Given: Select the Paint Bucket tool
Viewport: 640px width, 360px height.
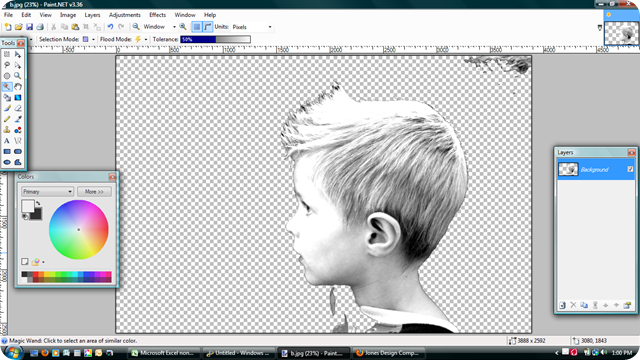Looking at the screenshot, I should coord(7,98).
